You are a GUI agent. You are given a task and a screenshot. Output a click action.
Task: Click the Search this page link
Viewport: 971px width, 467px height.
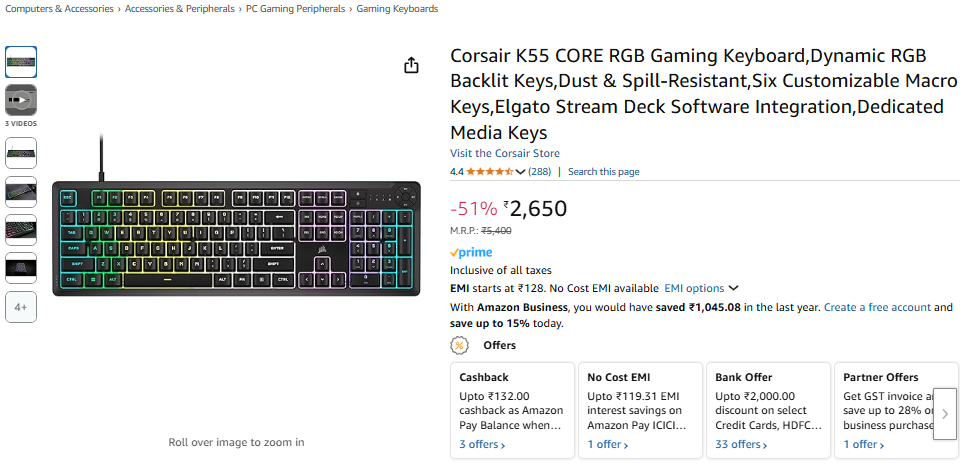603,172
